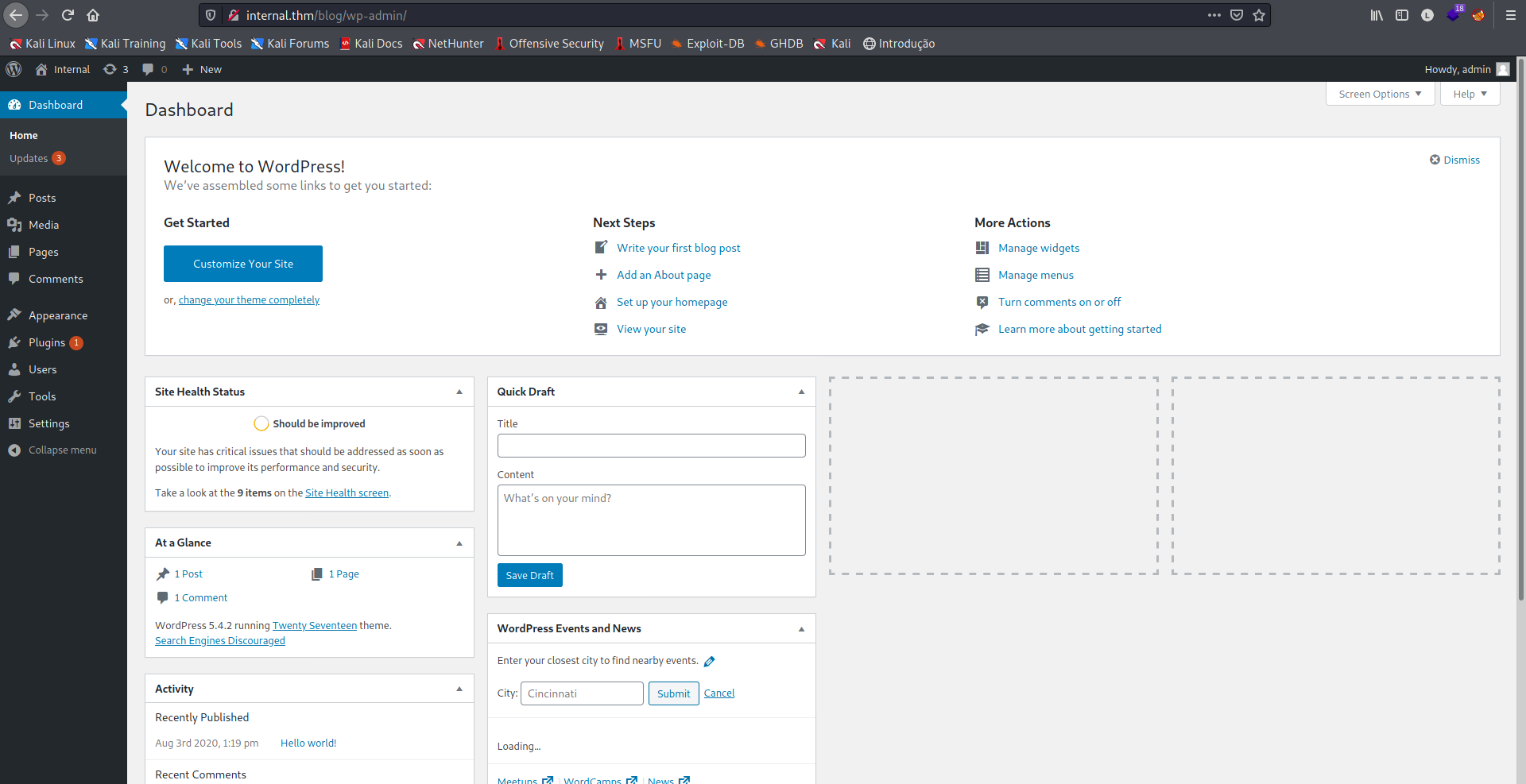The image size is (1526, 784).
Task: Click the Firefox home icon
Action: point(93,15)
